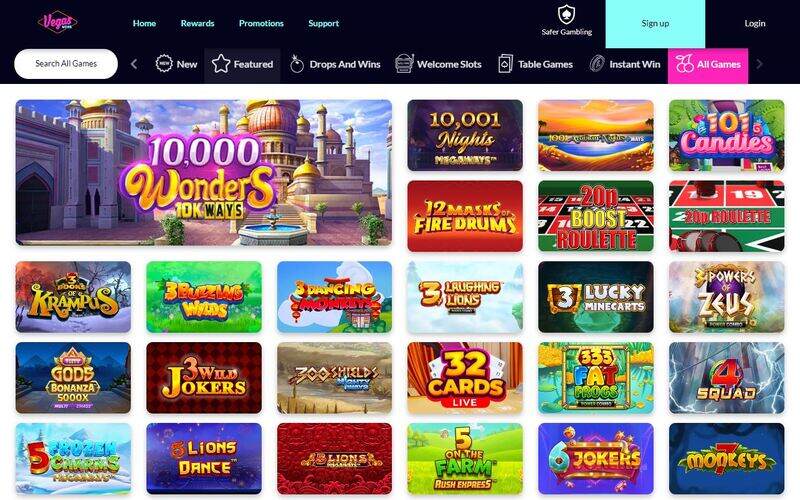Show more categories with right chevron
The height and width of the screenshot is (500, 800).
point(759,64)
